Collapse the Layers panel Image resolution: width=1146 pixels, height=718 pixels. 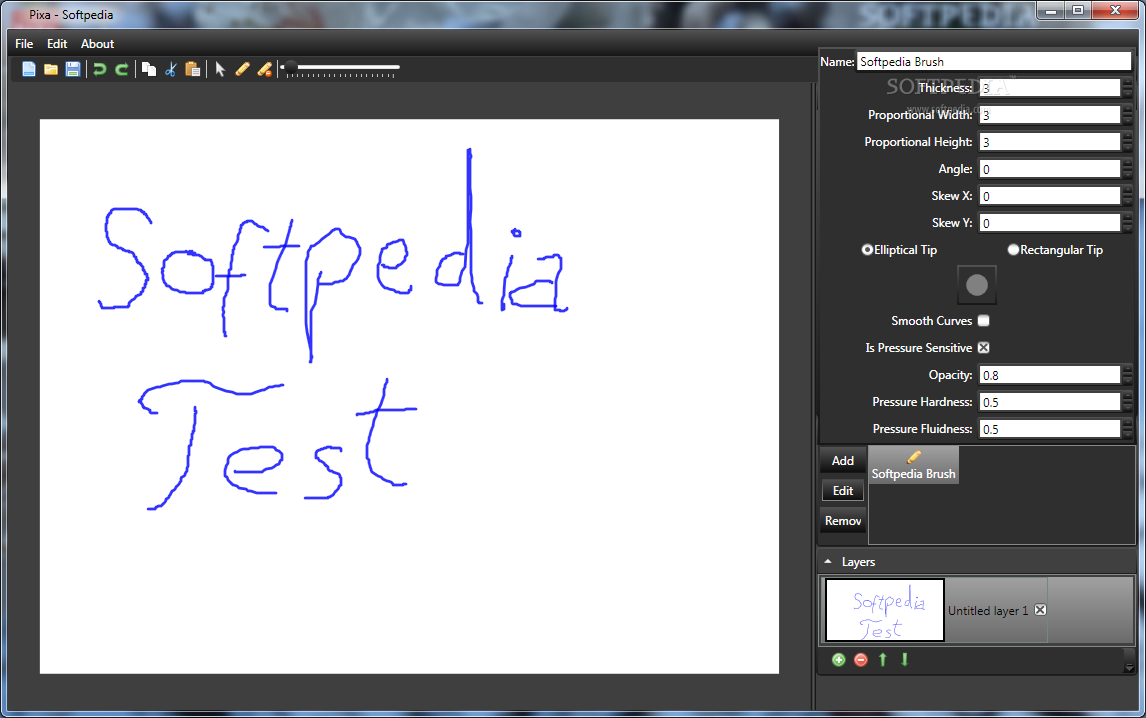coord(827,562)
